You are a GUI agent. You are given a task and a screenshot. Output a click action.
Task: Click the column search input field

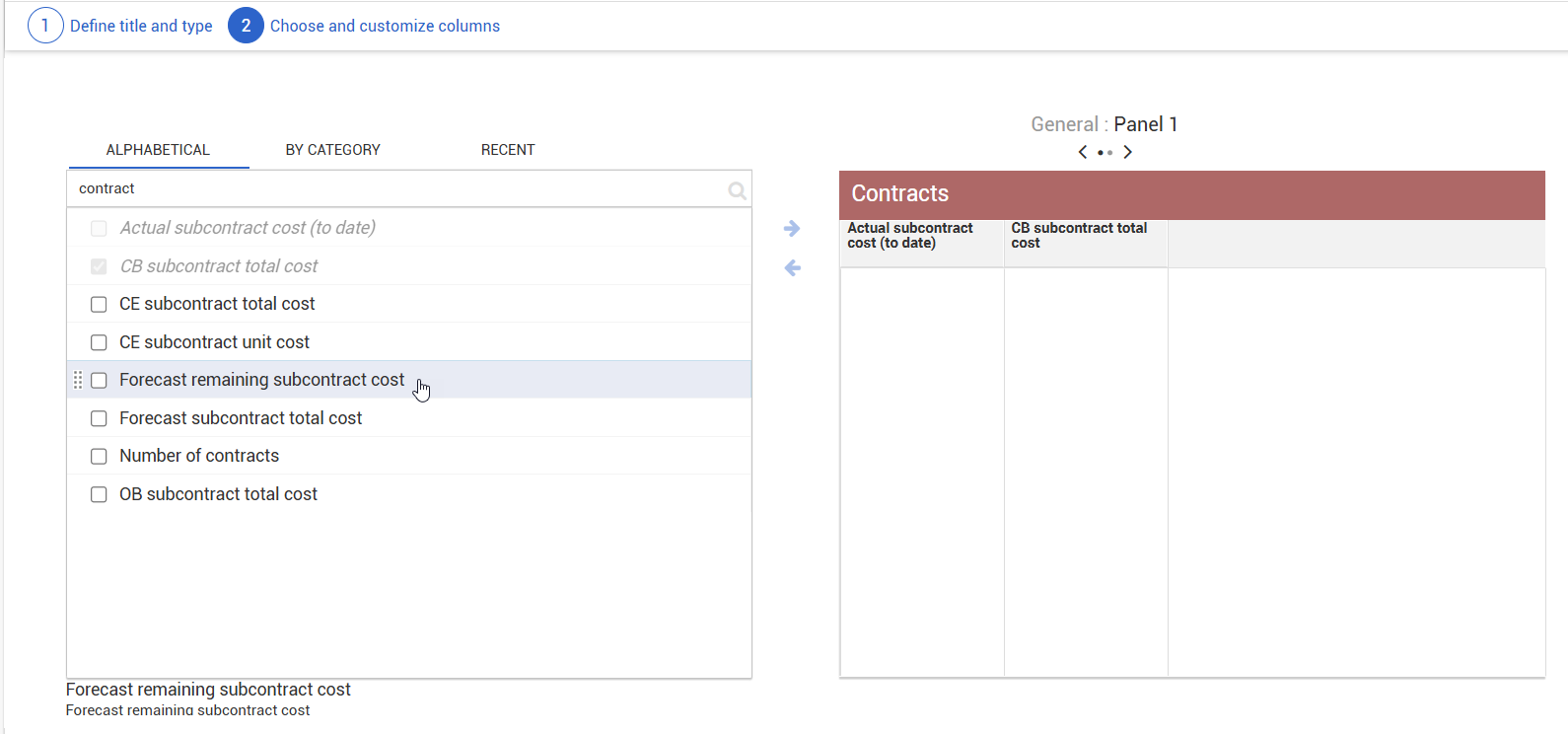click(x=394, y=188)
